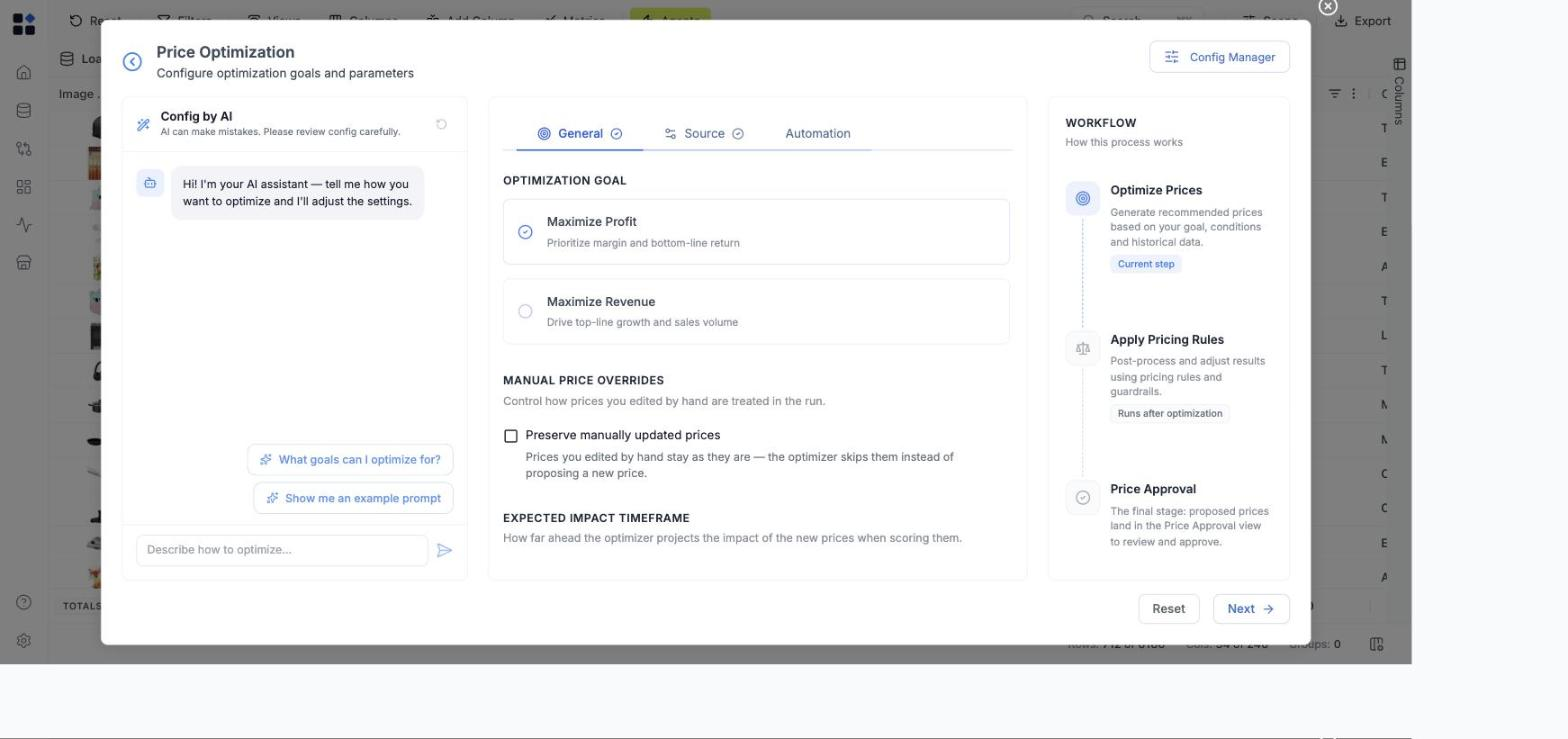Select the Maximize Profit option
Image resolution: width=1568 pixels, height=739 pixels.
(756, 232)
